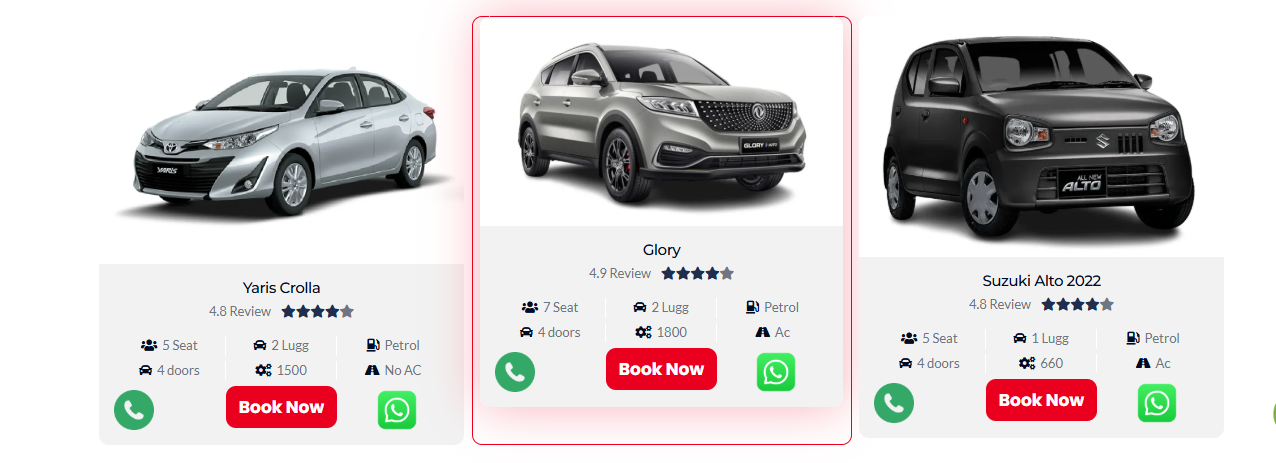The height and width of the screenshot is (463, 1276).
Task: Click the star rating under Suzuki Alto 2022
Action: 1078,304
